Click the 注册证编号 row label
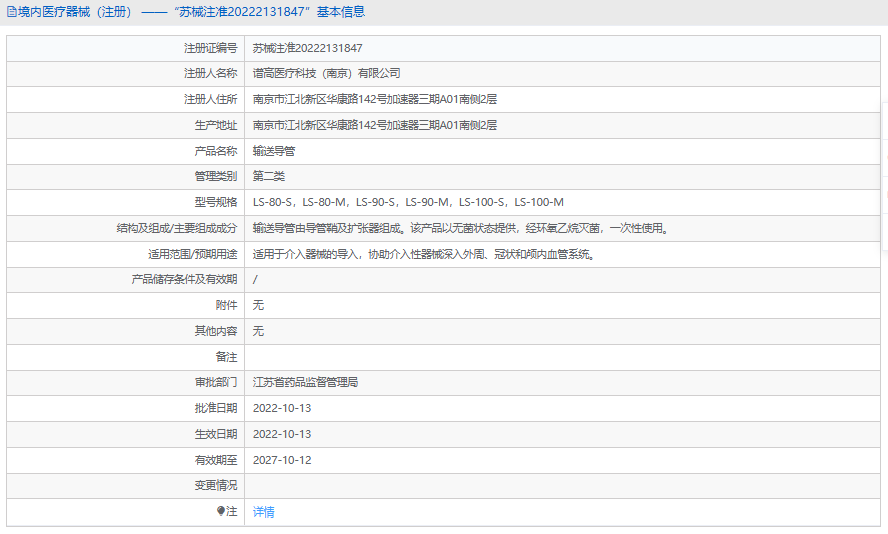 pyautogui.click(x=210, y=48)
